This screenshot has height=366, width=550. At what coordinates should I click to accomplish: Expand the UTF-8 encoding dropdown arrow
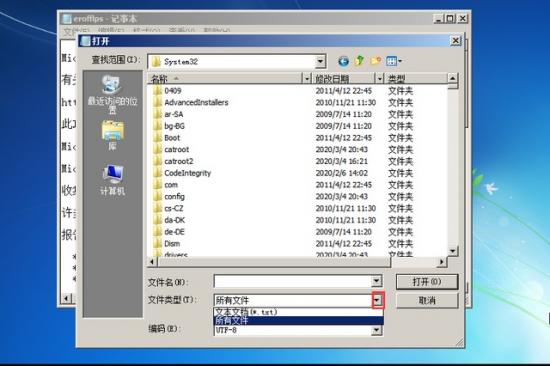point(376,330)
